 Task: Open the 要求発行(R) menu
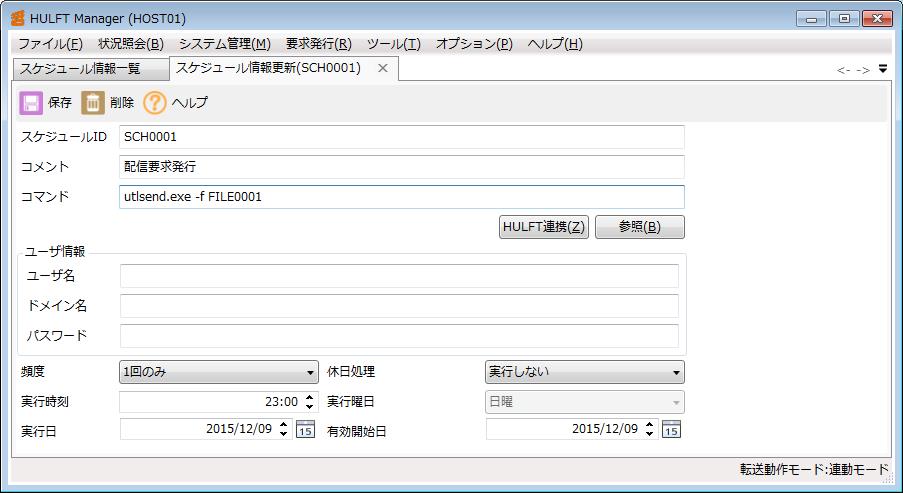pyautogui.click(x=318, y=44)
